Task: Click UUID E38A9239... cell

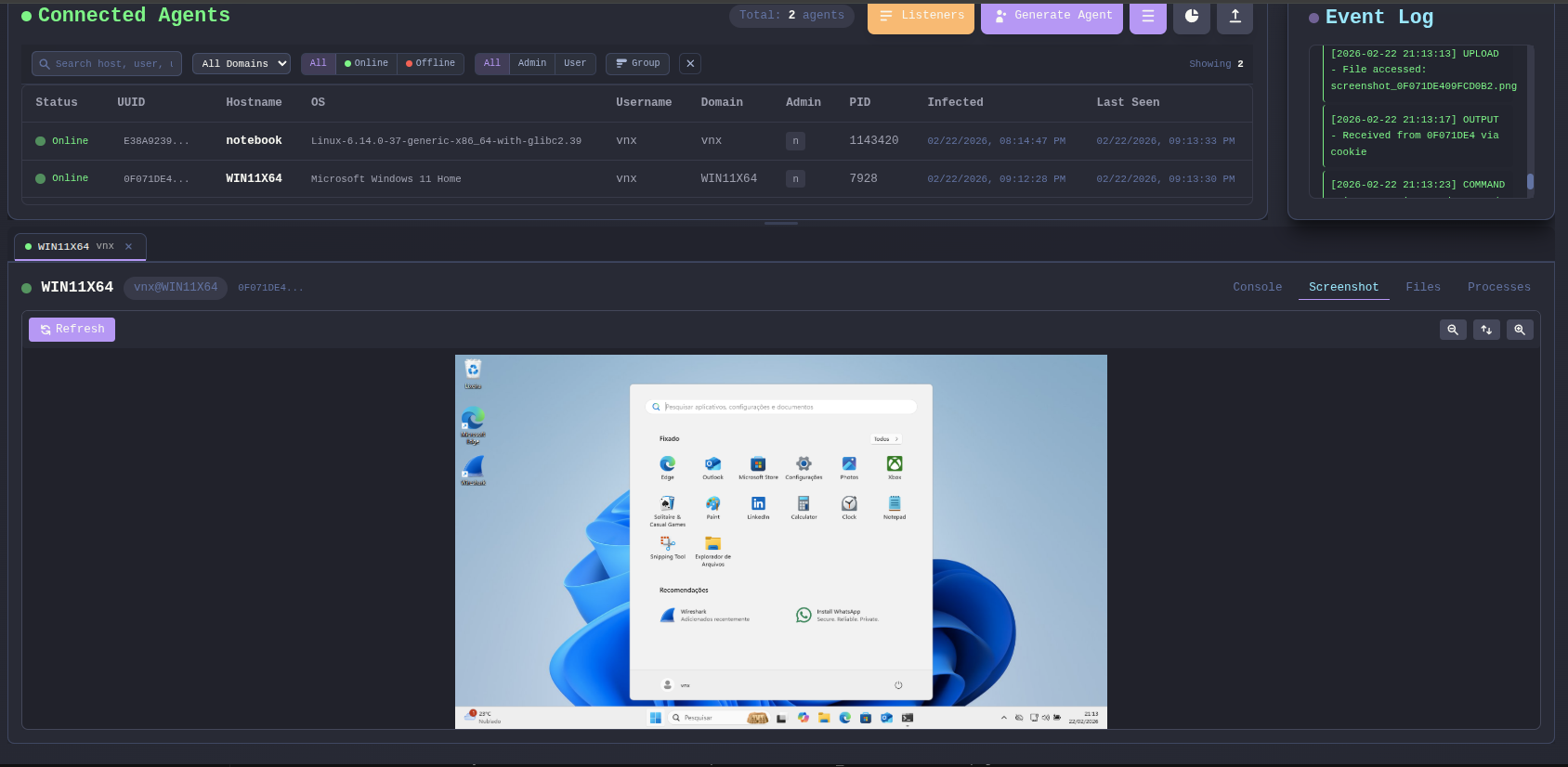Action: [x=156, y=141]
